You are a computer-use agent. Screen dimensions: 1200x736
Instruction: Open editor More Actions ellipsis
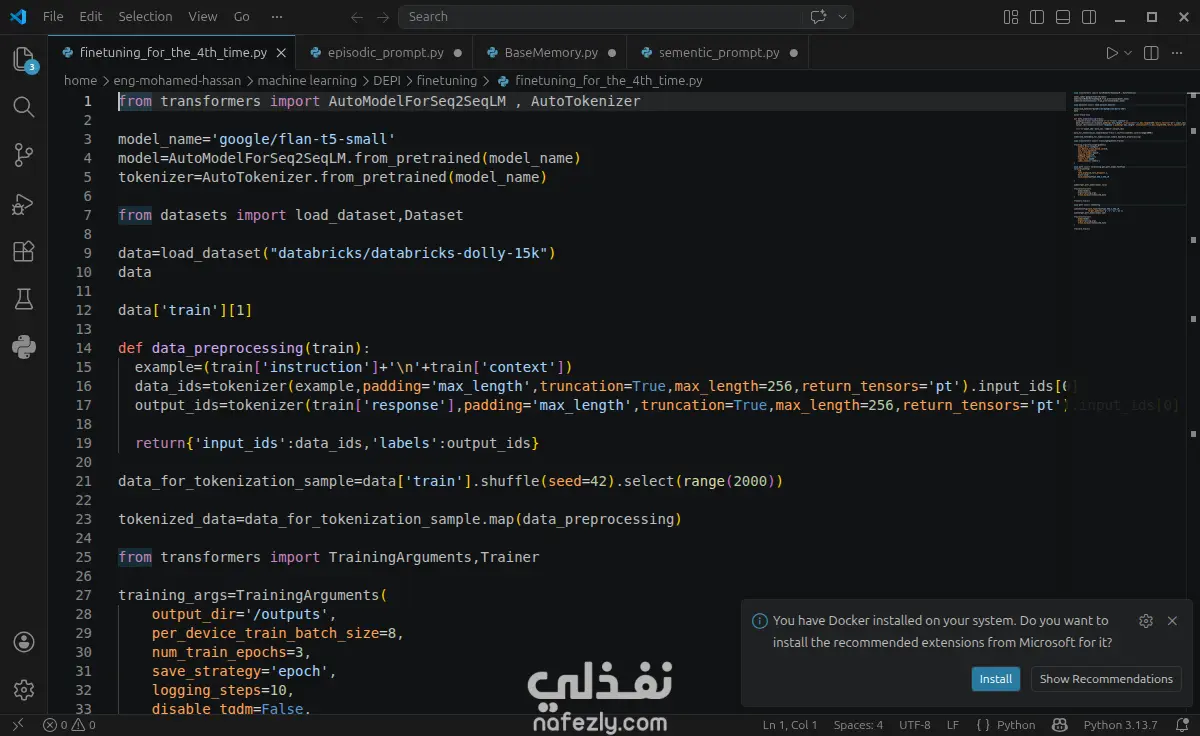coord(1179,53)
